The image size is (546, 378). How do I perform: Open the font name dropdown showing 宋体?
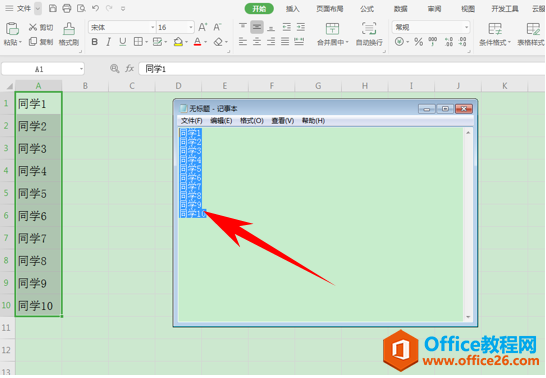[122, 27]
